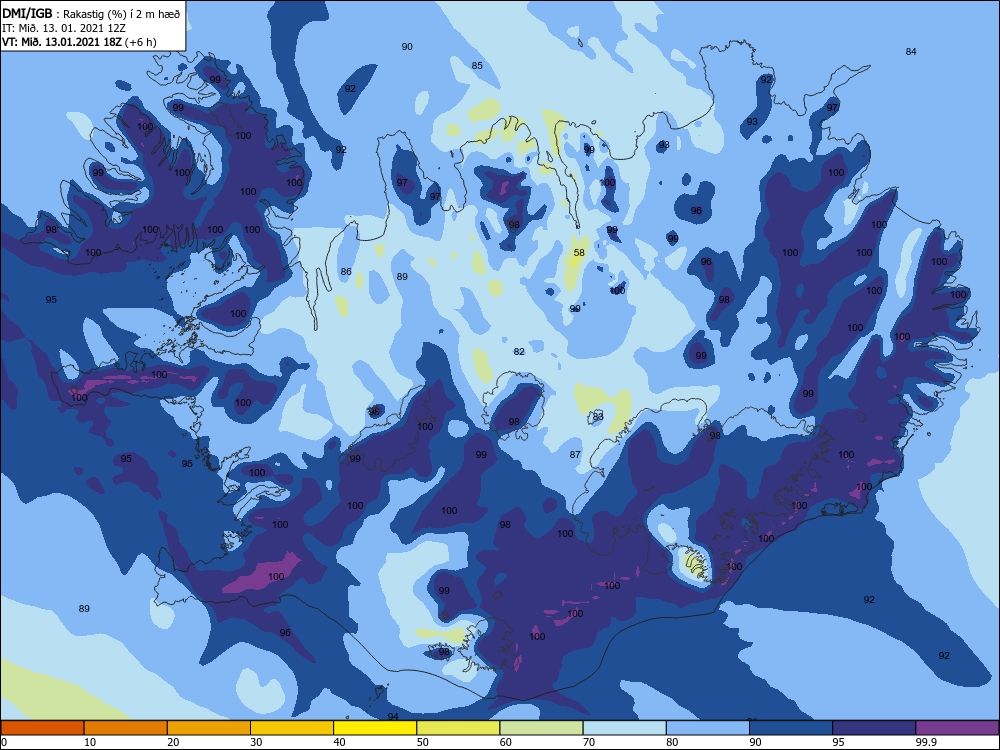Select the dark blue 90–95 legend swatch
1000x750 pixels.
click(791, 728)
